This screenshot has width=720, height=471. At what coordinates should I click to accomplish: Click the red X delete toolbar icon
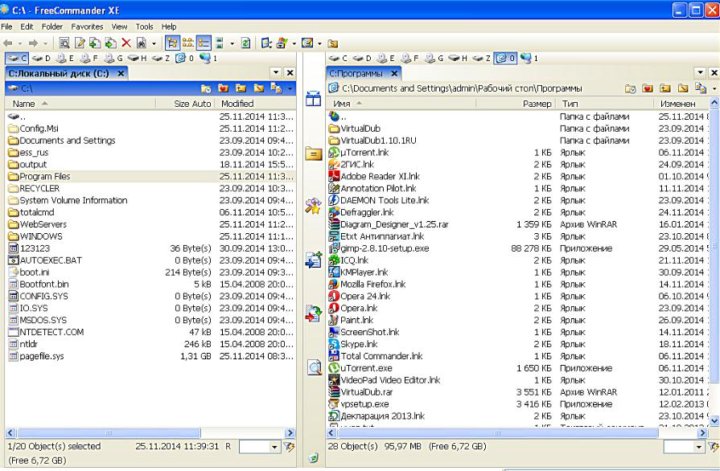point(126,43)
